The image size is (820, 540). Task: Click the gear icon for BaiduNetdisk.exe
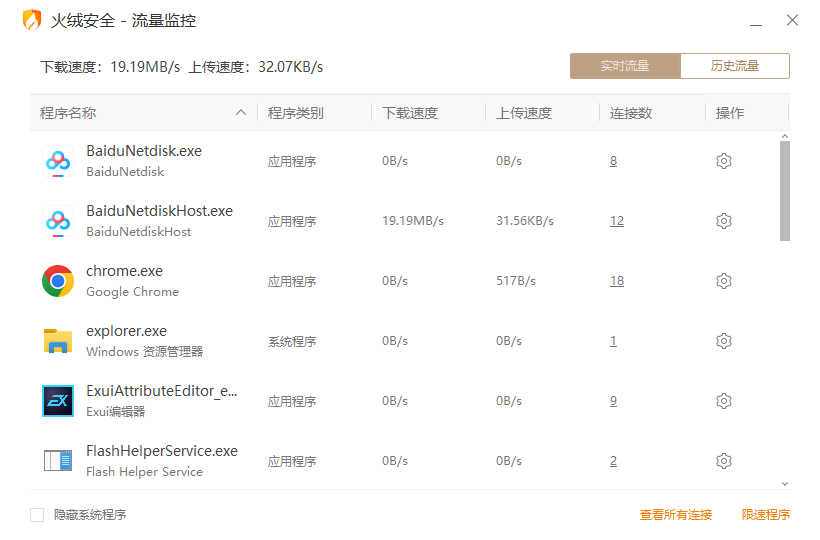pos(724,161)
